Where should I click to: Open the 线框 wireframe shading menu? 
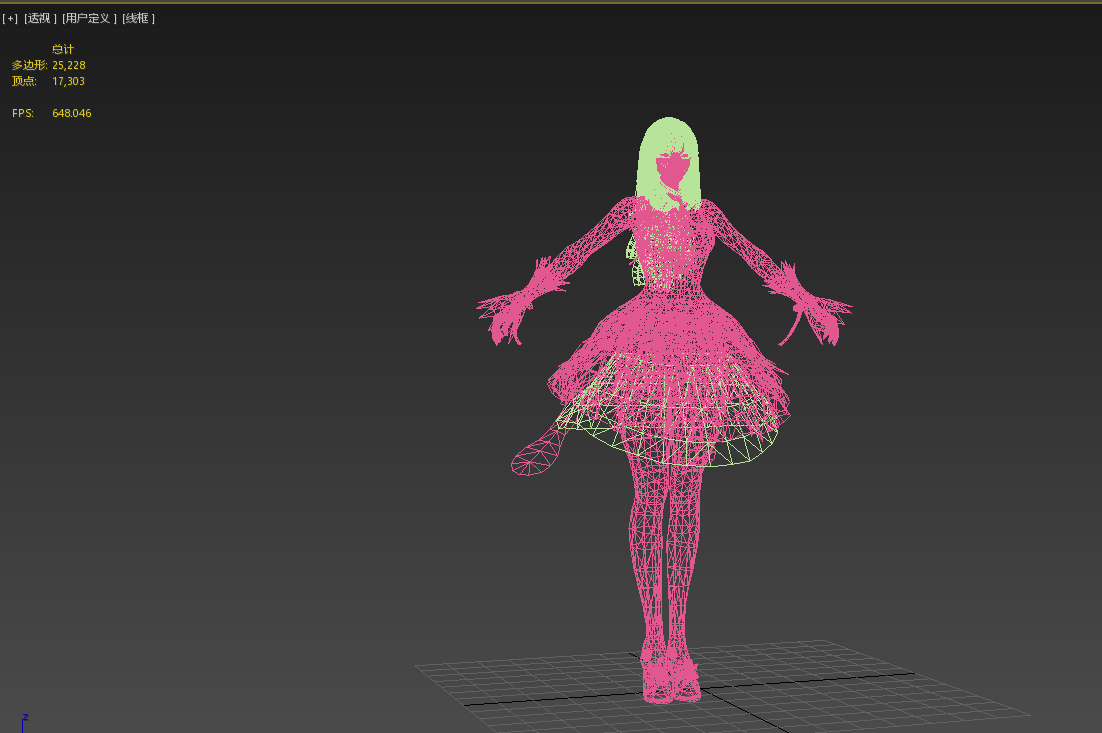139,18
